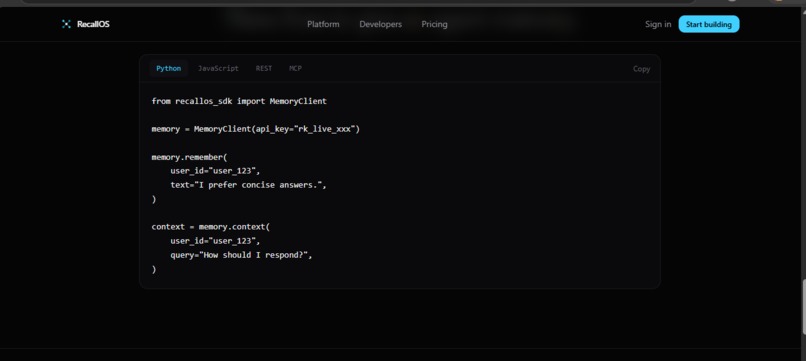The height and width of the screenshot is (361, 806).
Task: Click the MemoryClient api_key line
Action: [x=255, y=129]
